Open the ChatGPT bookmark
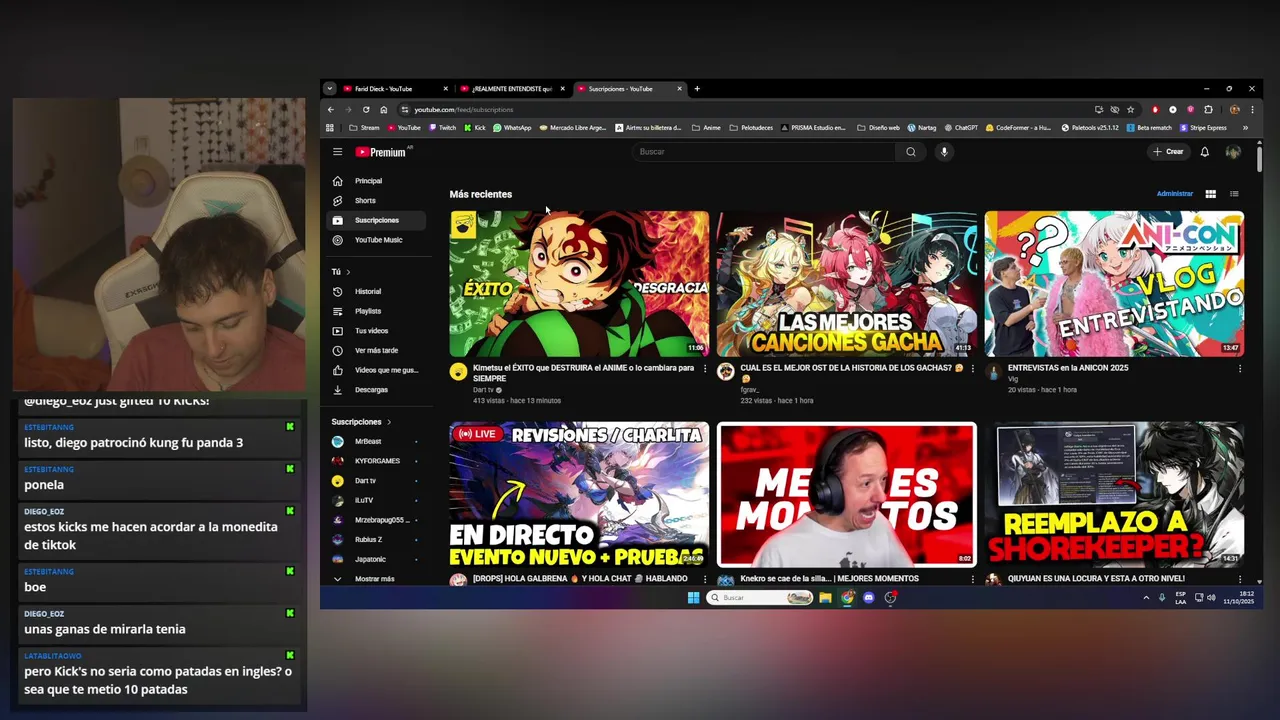This screenshot has height=720, width=1280. [x=961, y=128]
